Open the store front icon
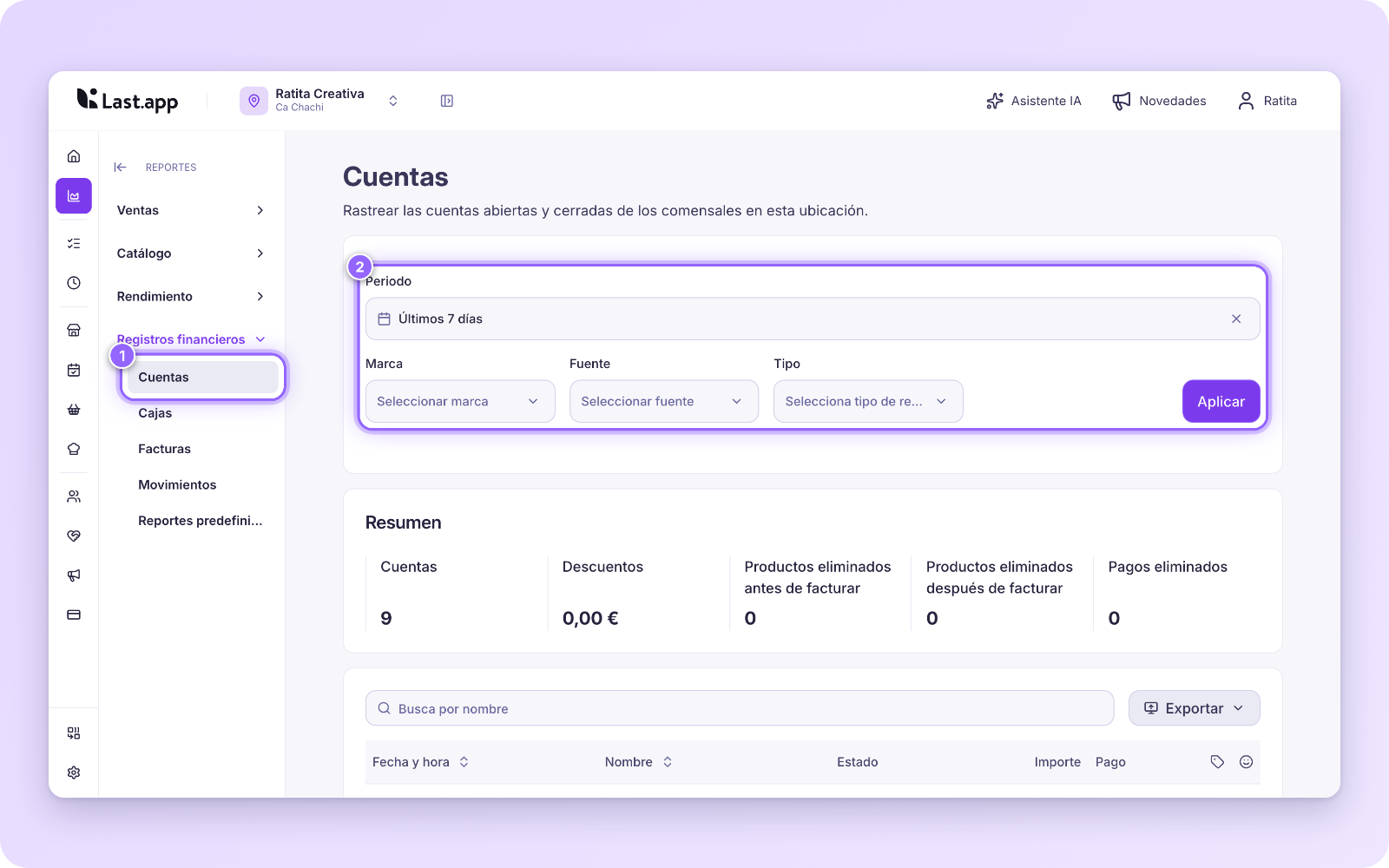 point(74,331)
